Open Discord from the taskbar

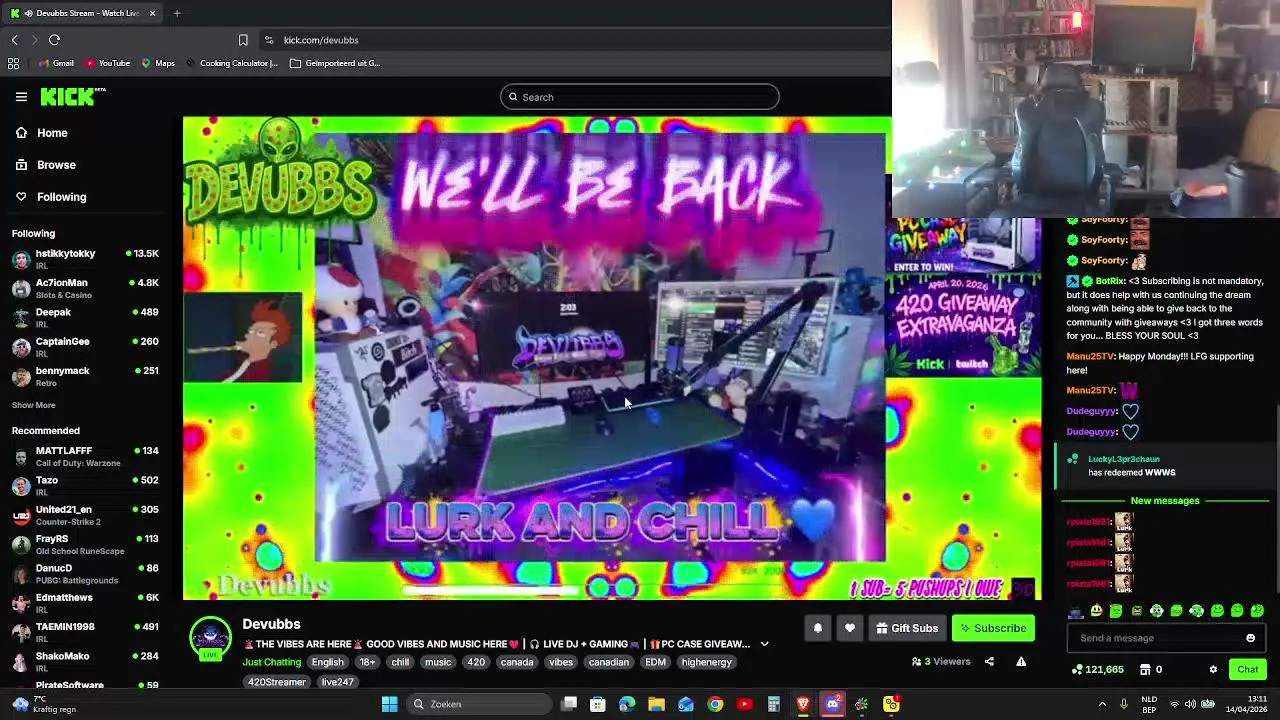pyautogui.click(x=832, y=704)
